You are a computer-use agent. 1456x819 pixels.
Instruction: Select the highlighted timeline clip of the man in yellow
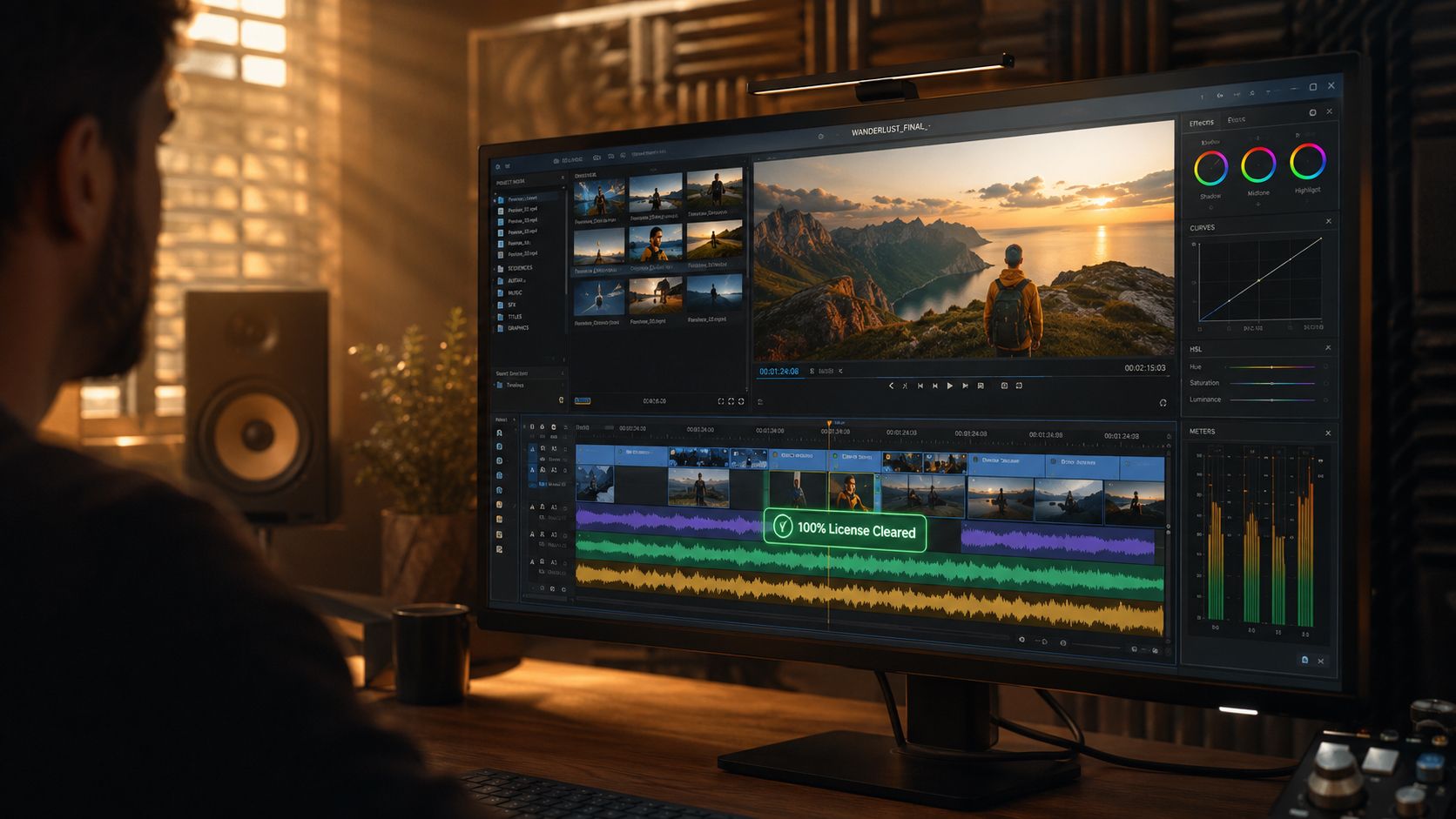pyautogui.click(x=851, y=491)
